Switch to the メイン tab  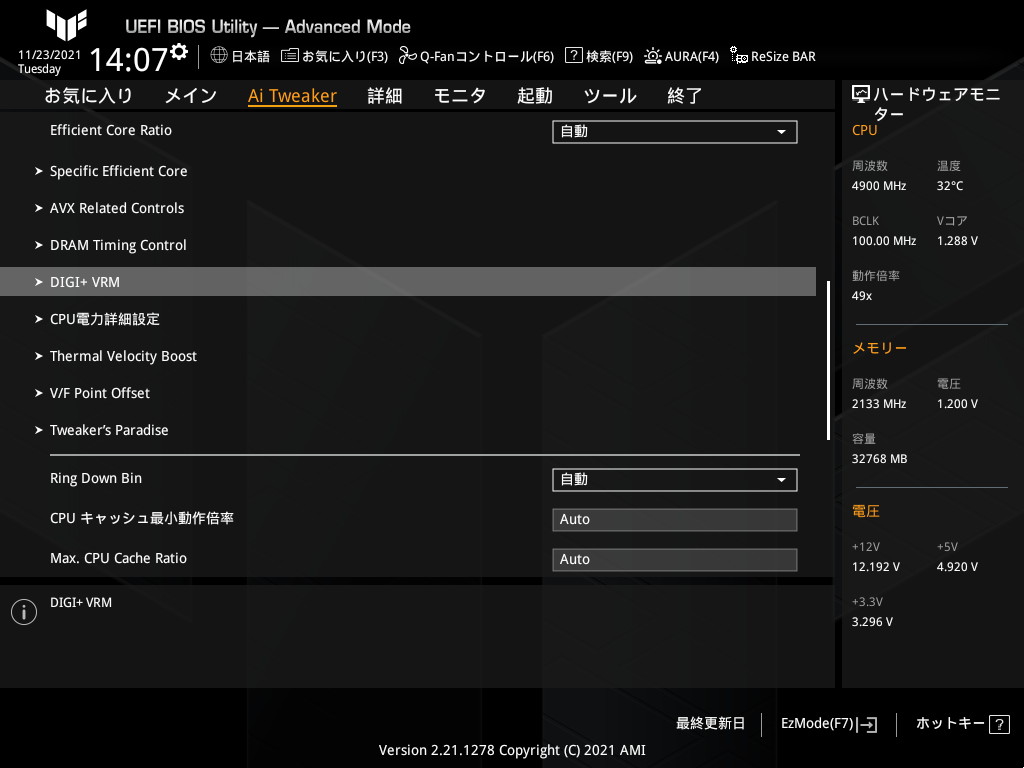[x=191, y=96]
